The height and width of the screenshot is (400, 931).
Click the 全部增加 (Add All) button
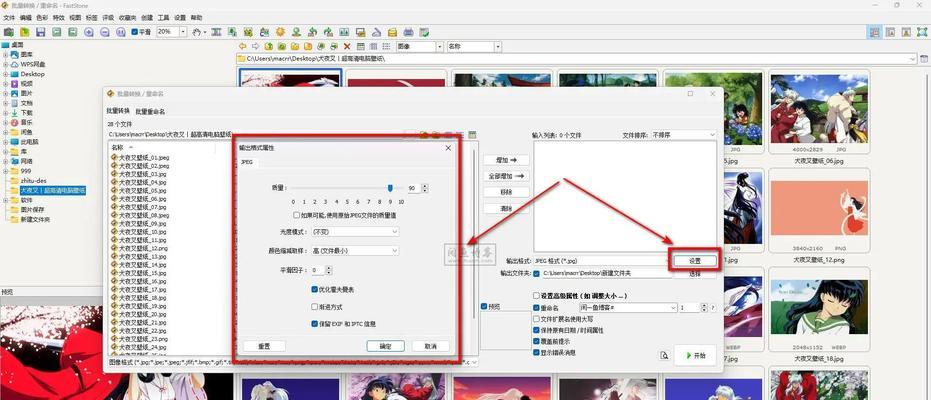point(506,176)
